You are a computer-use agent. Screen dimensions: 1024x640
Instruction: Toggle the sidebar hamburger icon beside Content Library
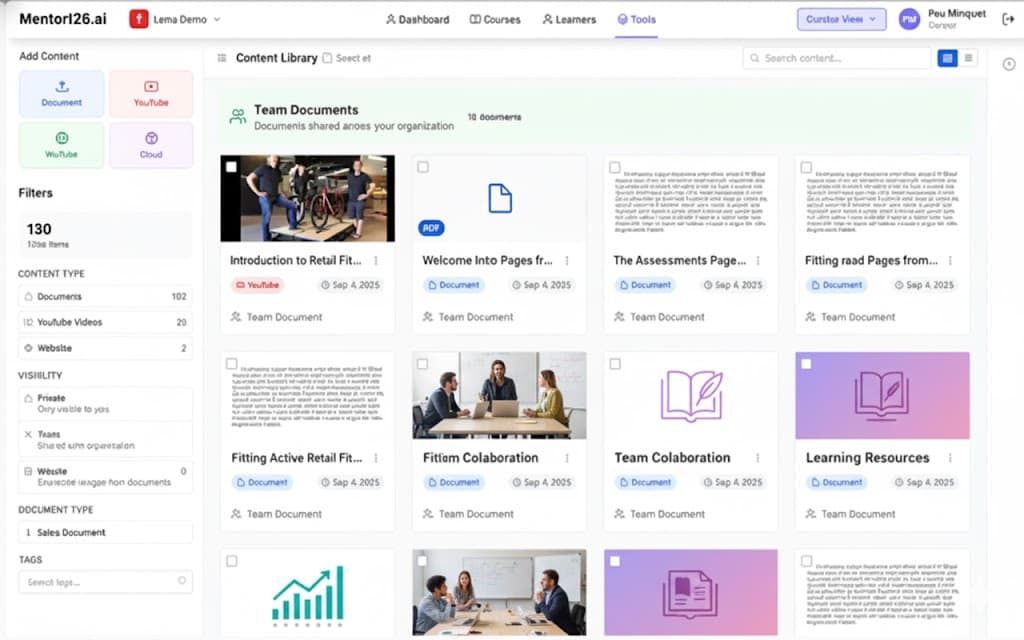pos(221,58)
